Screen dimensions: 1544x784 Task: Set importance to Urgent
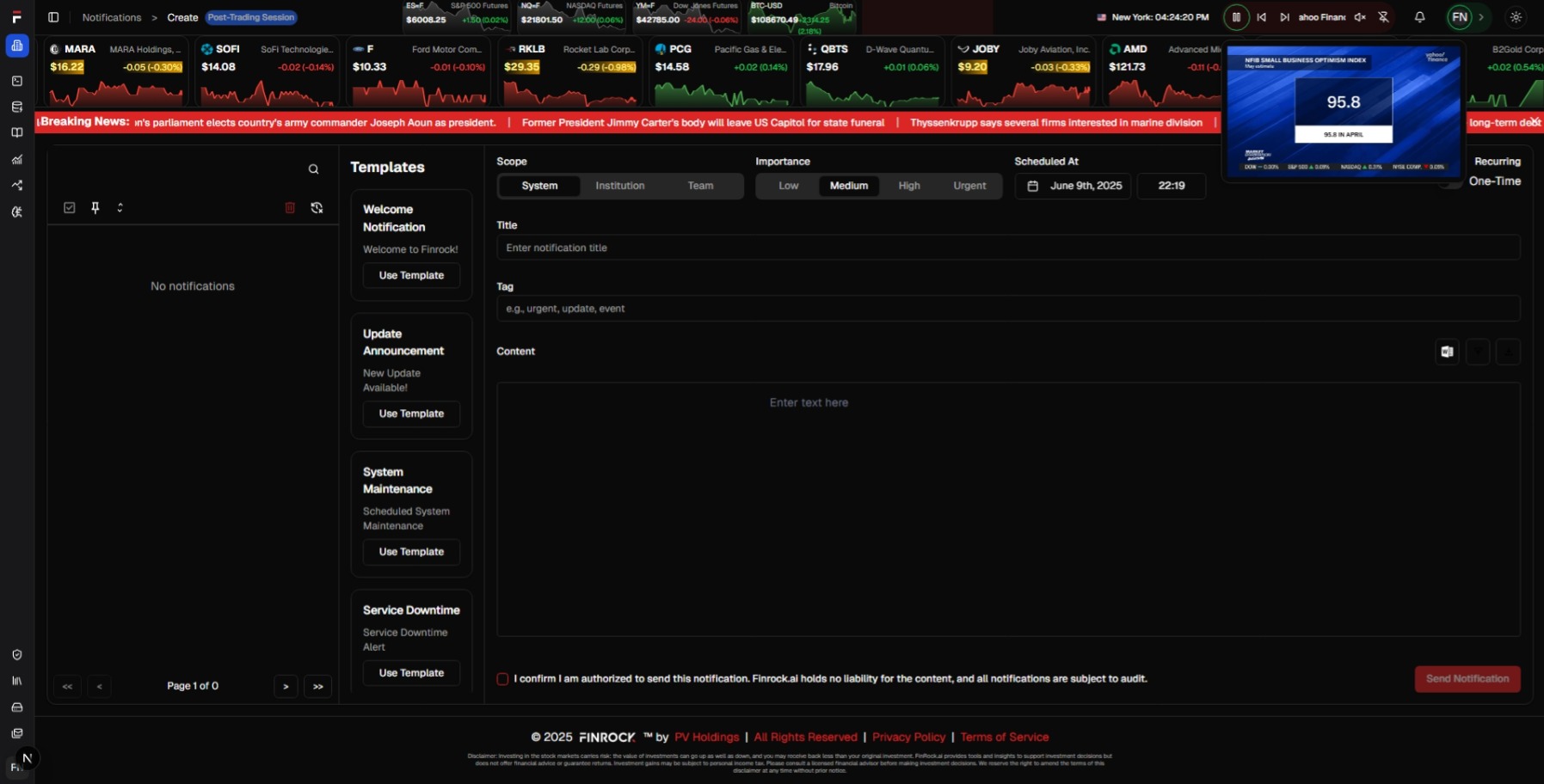[x=969, y=186]
